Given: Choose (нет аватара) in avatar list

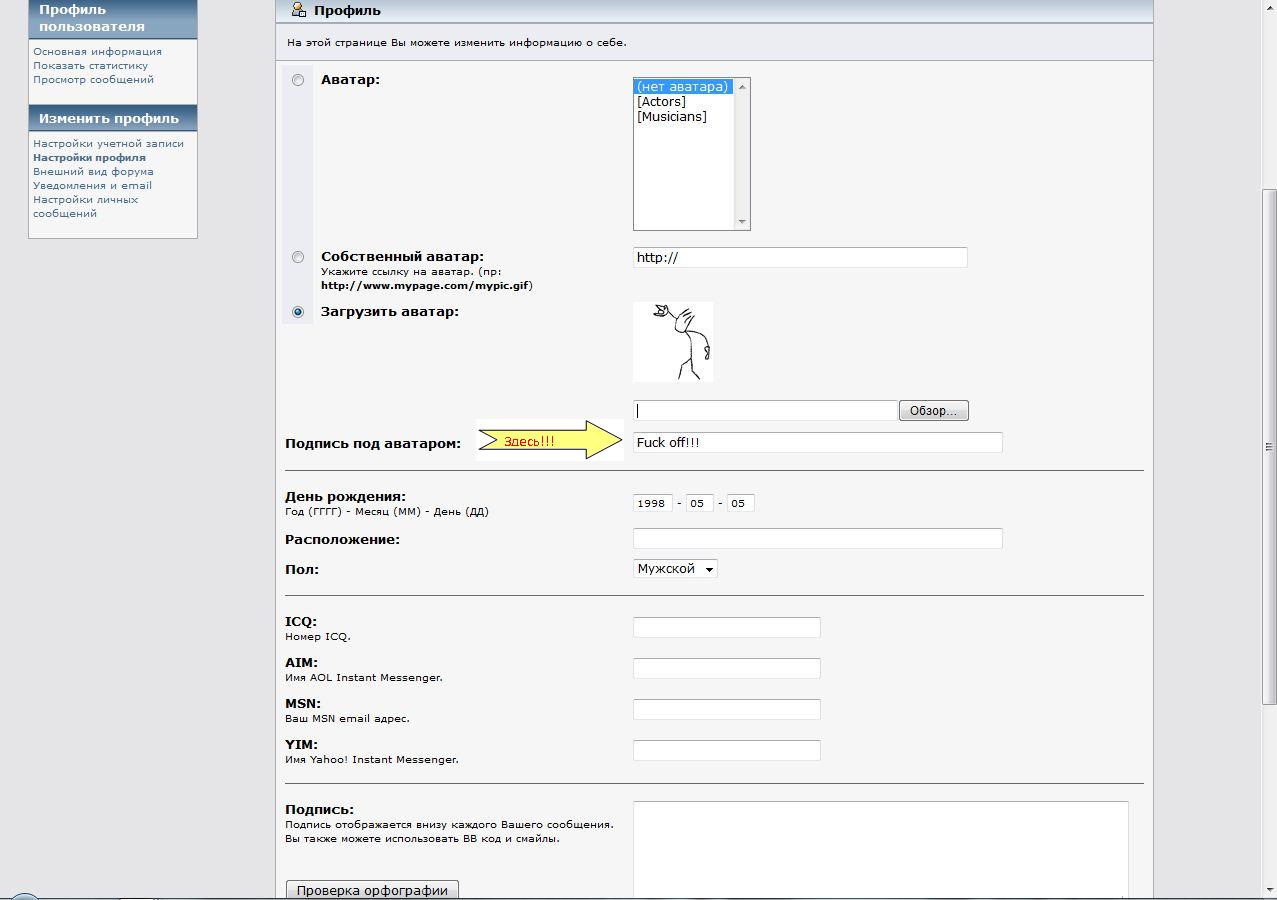Looking at the screenshot, I should [684, 87].
